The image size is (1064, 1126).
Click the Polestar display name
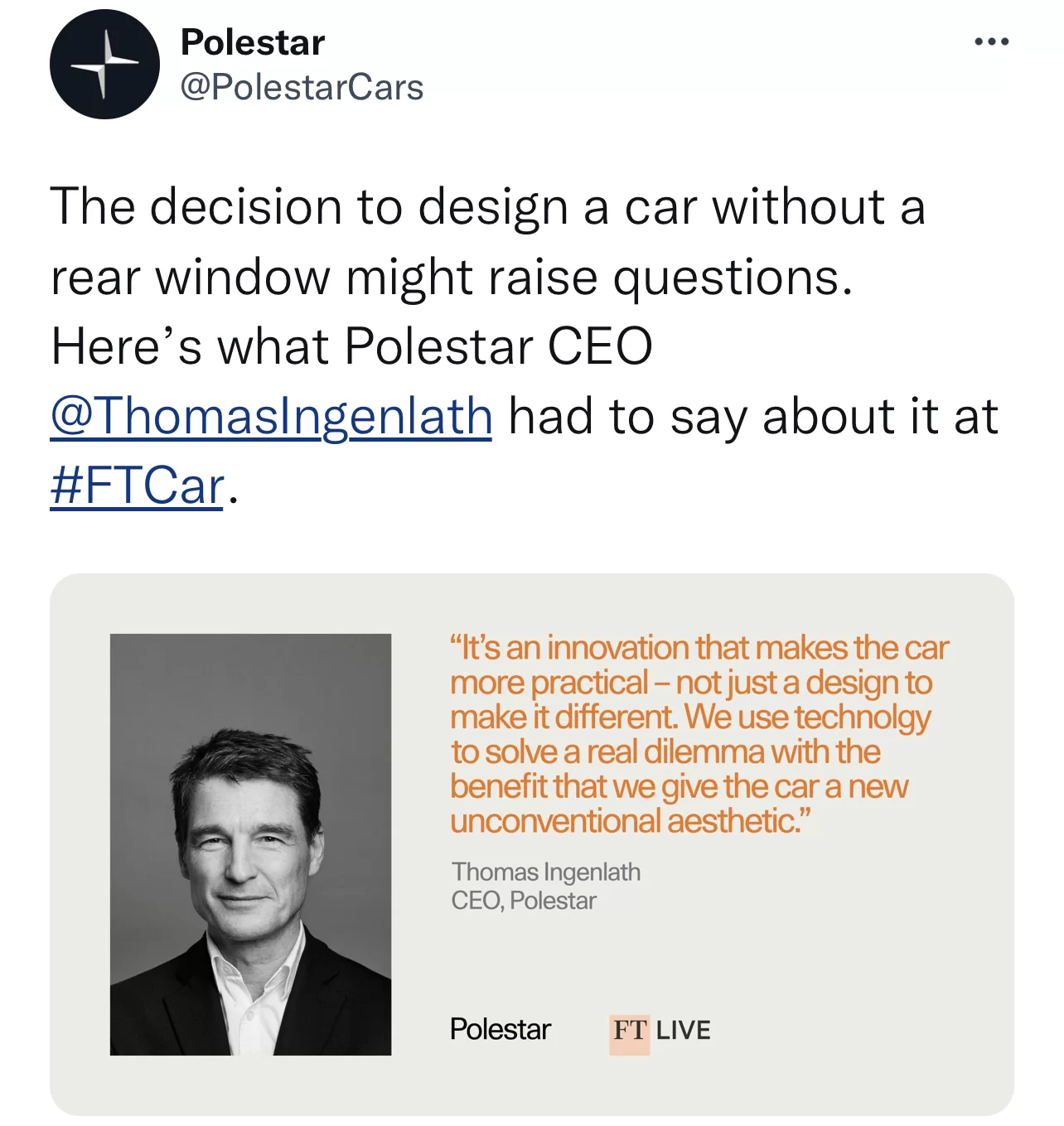coord(253,42)
